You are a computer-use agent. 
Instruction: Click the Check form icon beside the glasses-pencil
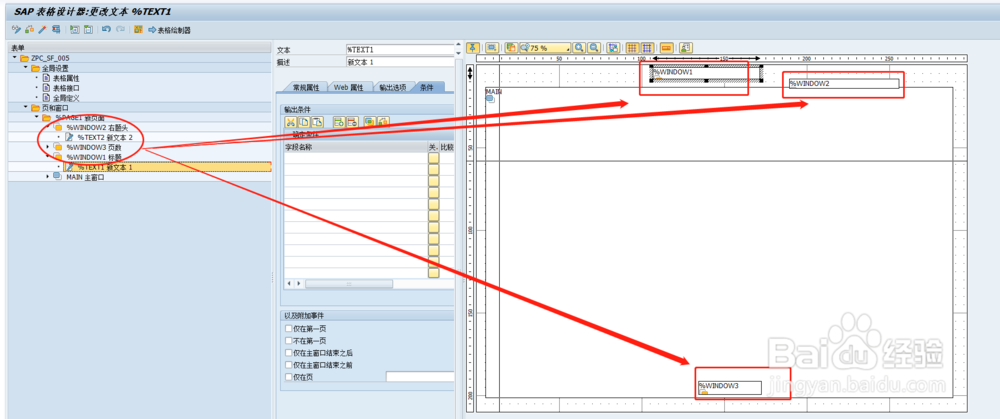point(29,29)
